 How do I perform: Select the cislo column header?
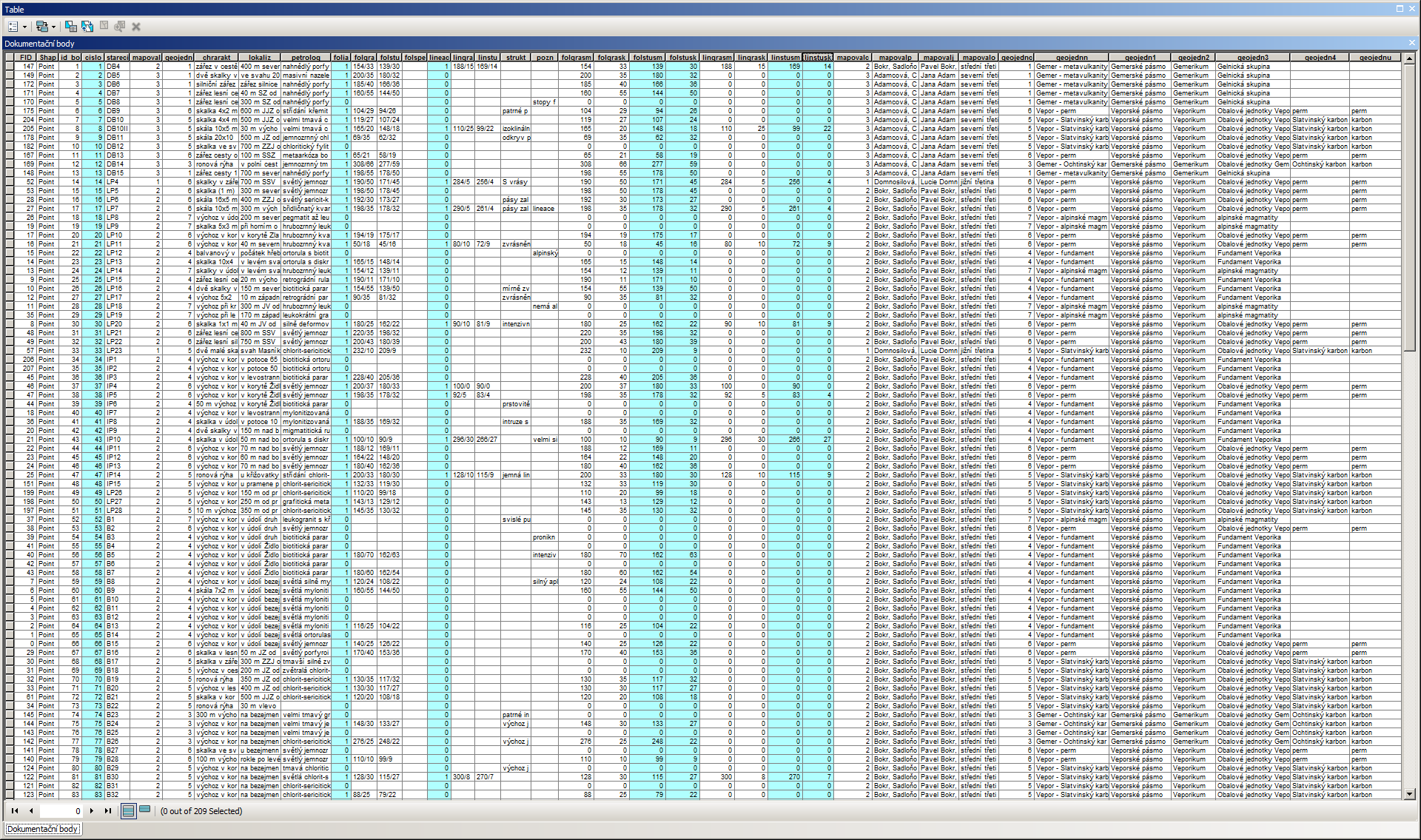coord(93,57)
